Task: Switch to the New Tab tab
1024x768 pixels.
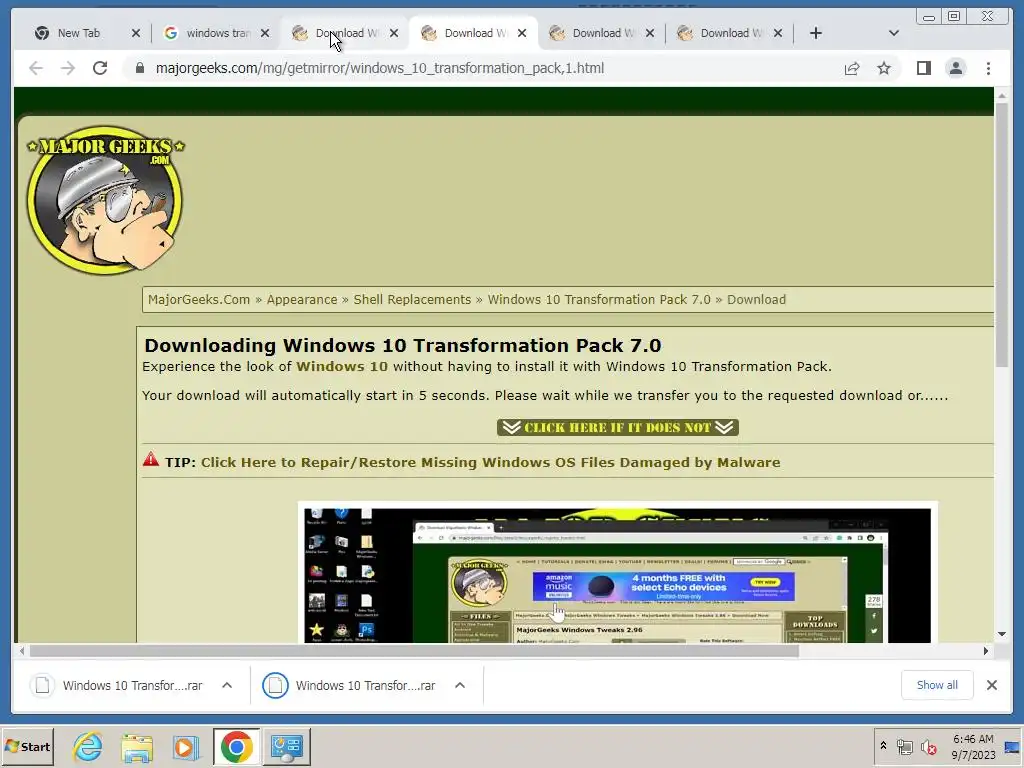Action: click(79, 33)
